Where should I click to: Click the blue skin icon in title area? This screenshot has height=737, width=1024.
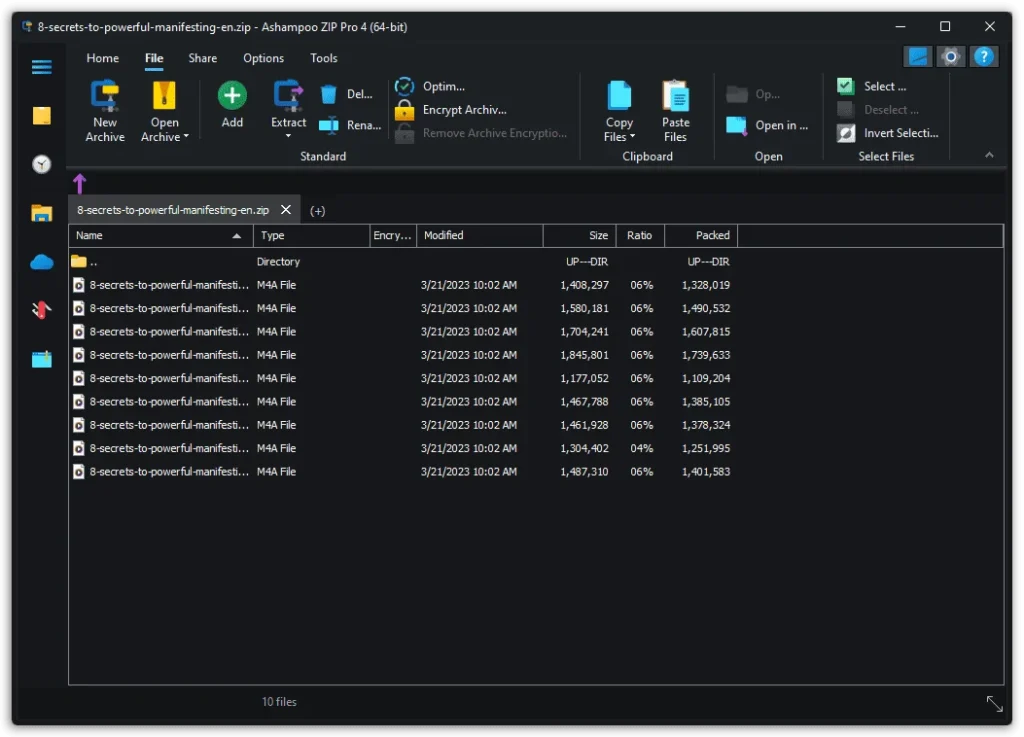918,57
